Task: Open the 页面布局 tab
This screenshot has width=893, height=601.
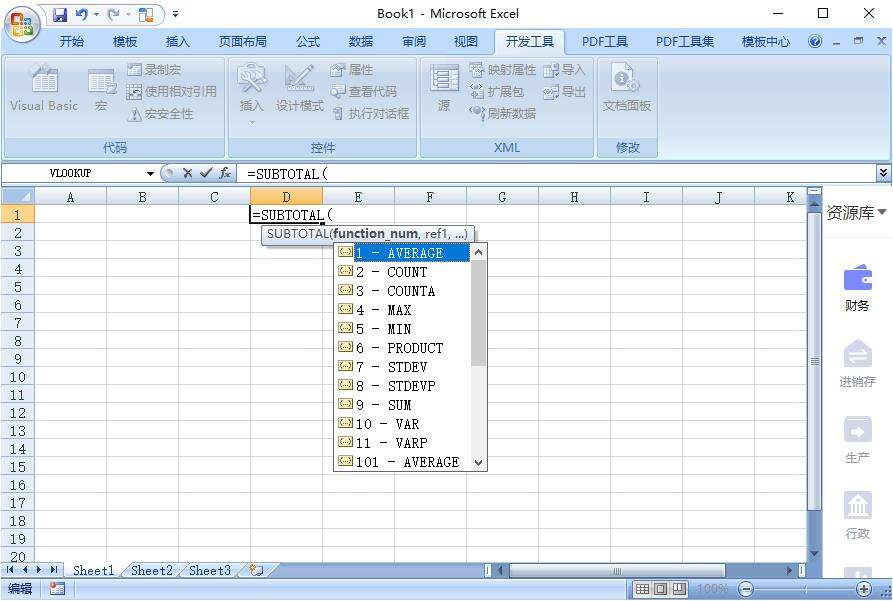Action: tap(243, 41)
